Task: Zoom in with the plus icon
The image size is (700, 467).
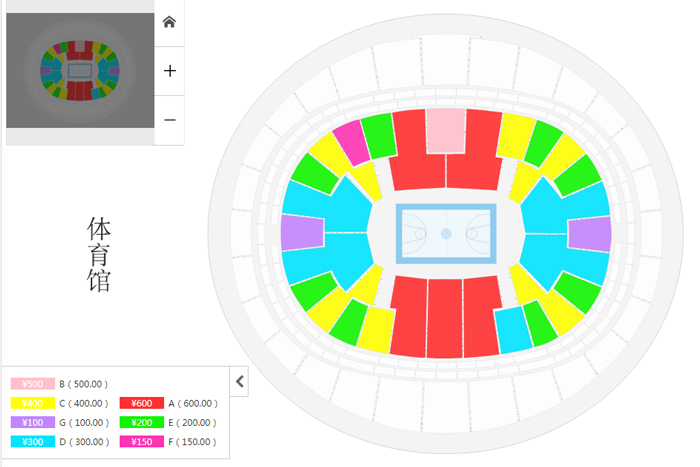Action: pyautogui.click(x=170, y=71)
